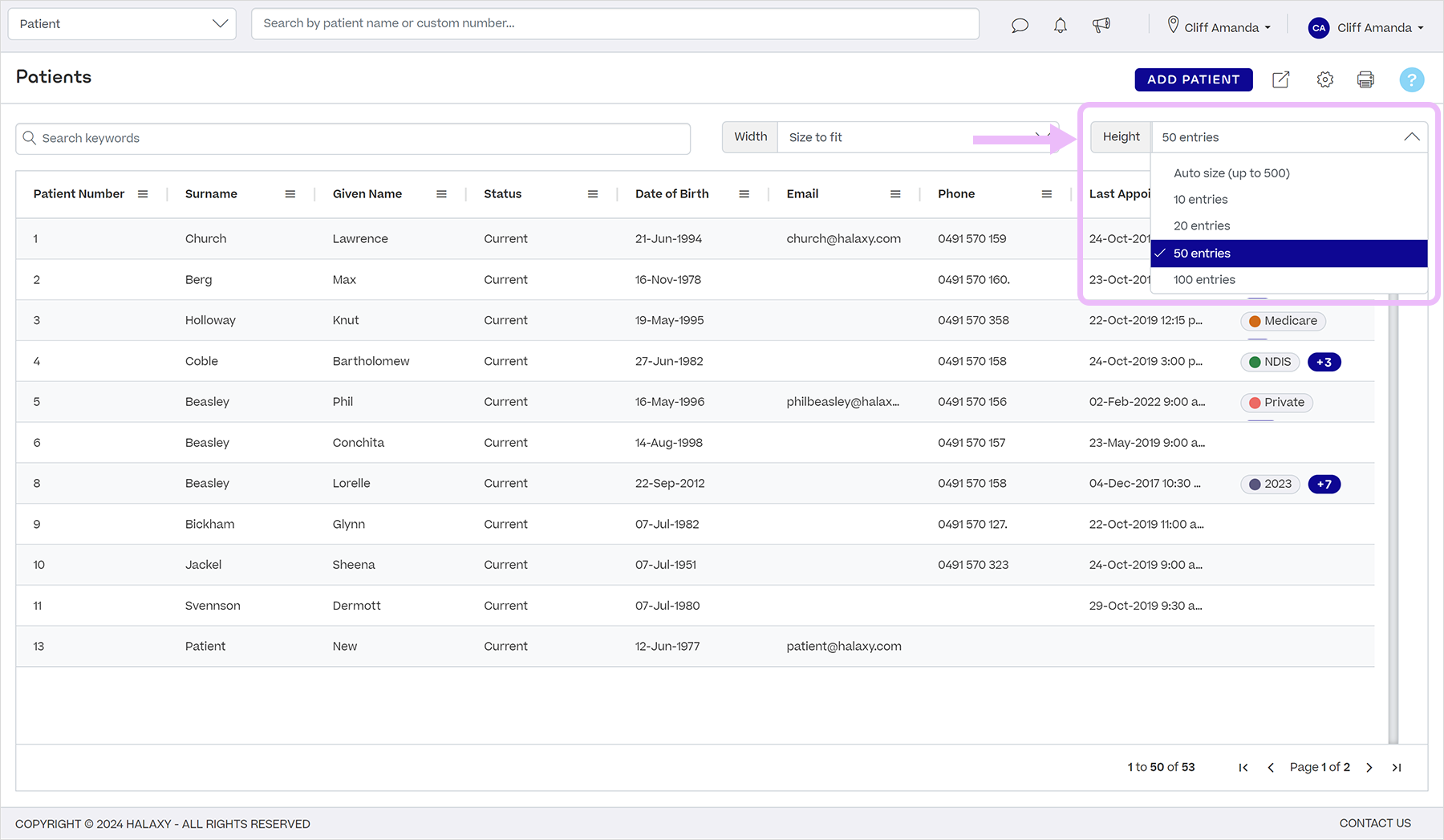Click Status column header text

503,194
